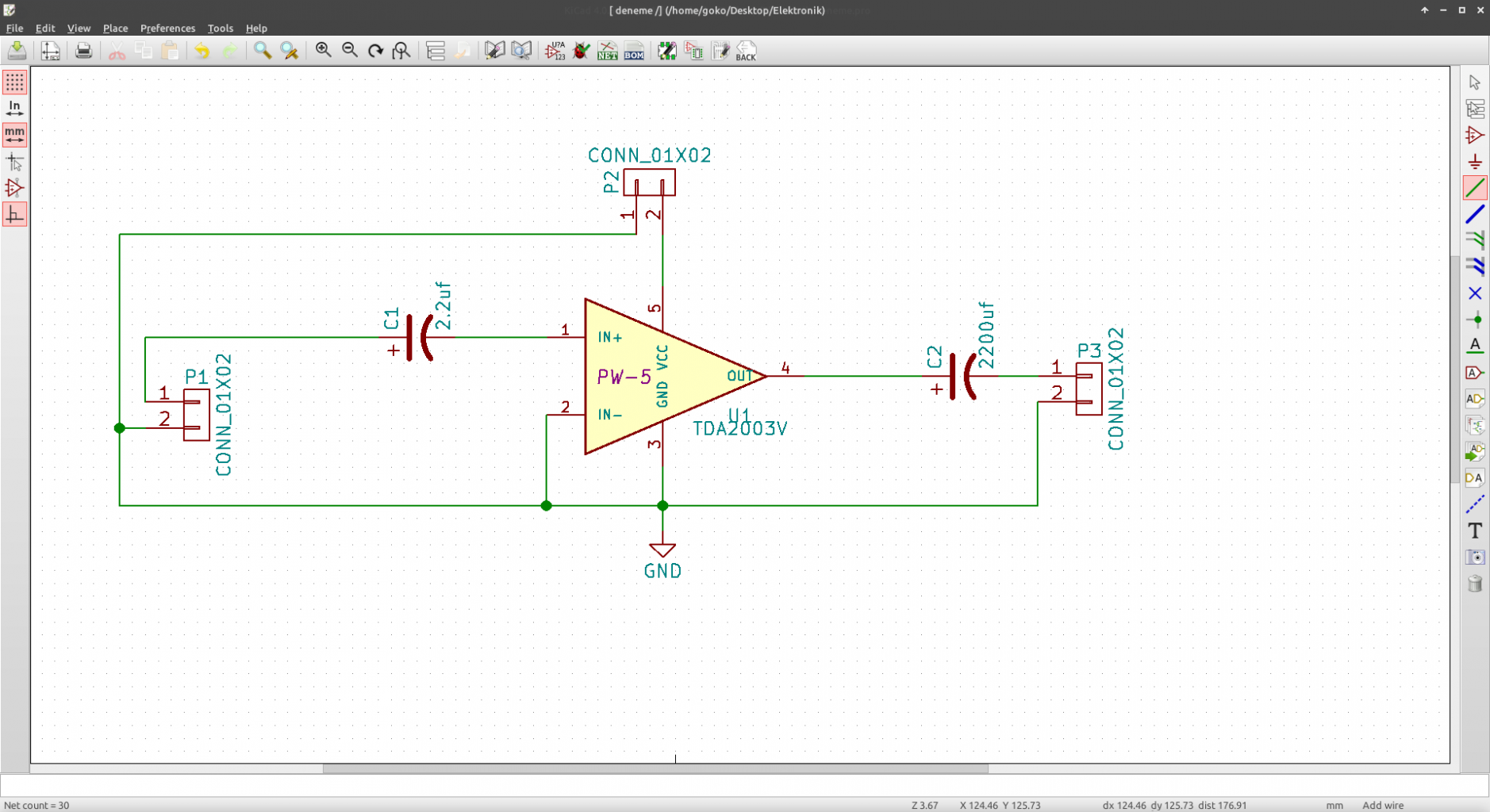This screenshot has height=812, width=1490.
Task: Toggle the cursor shape option
Action: click(x=15, y=162)
